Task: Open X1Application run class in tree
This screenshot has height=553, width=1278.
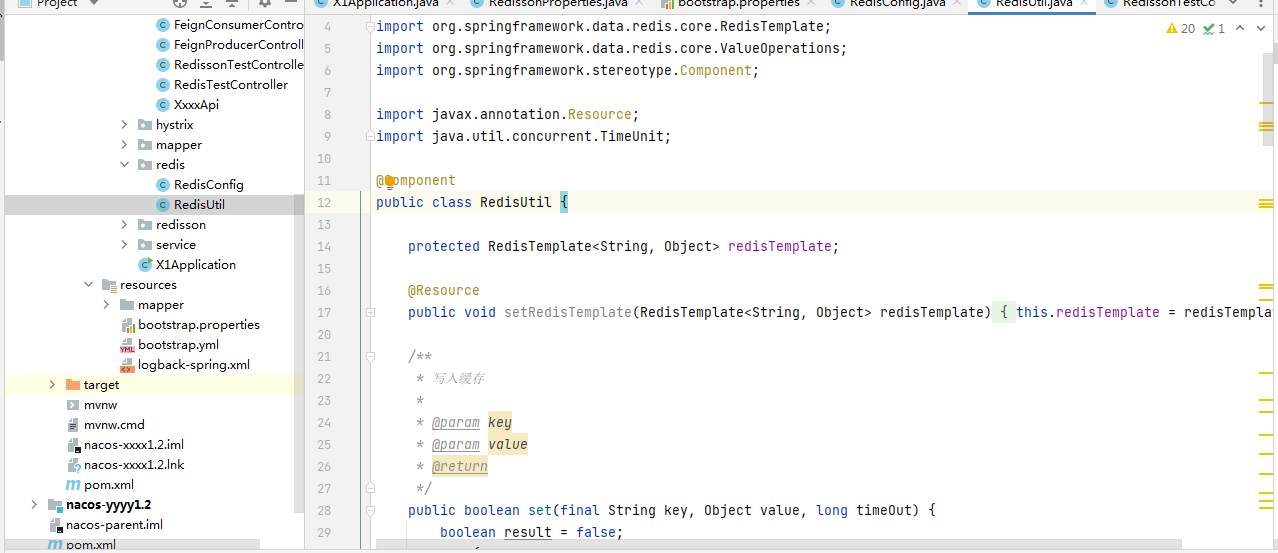Action: pyautogui.click(x=195, y=265)
